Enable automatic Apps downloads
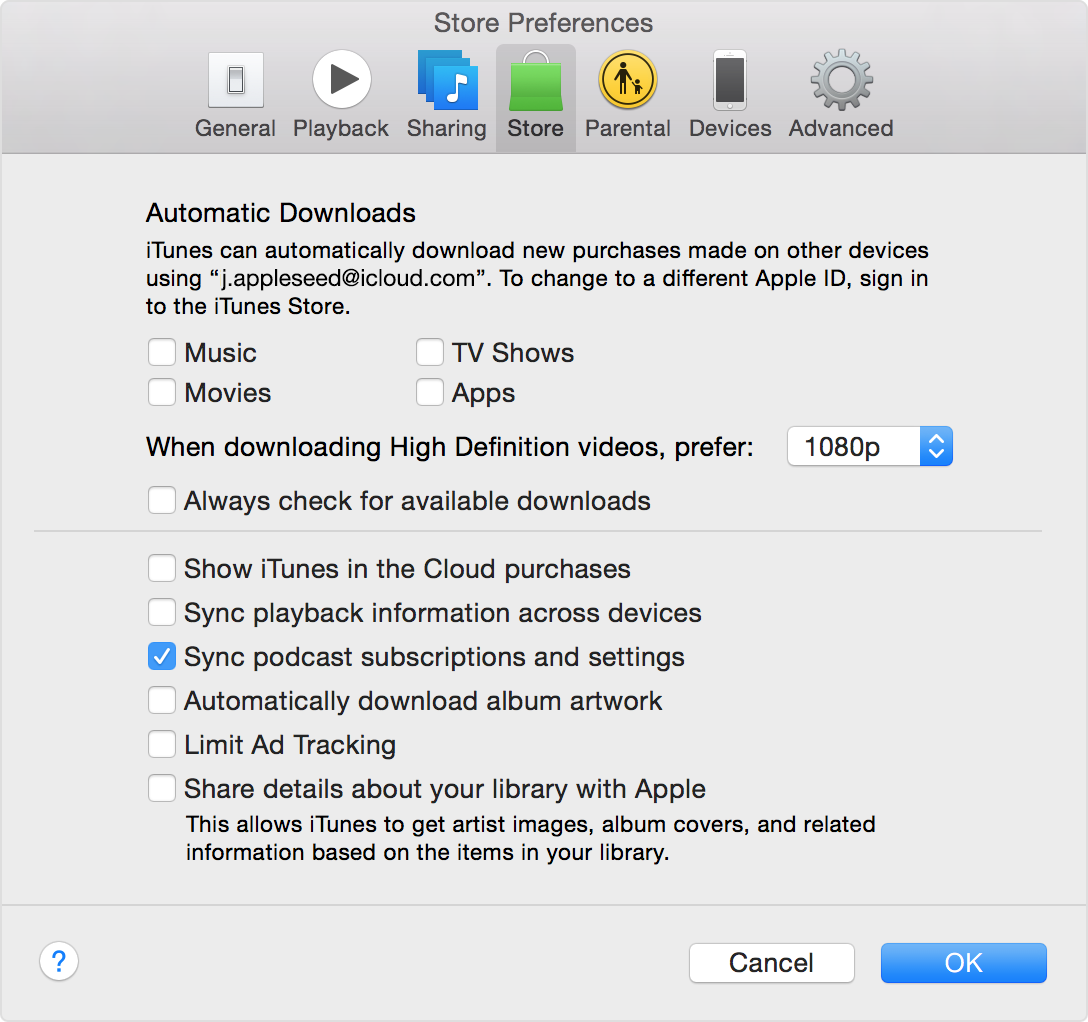The width and height of the screenshot is (1088, 1022). (x=430, y=393)
